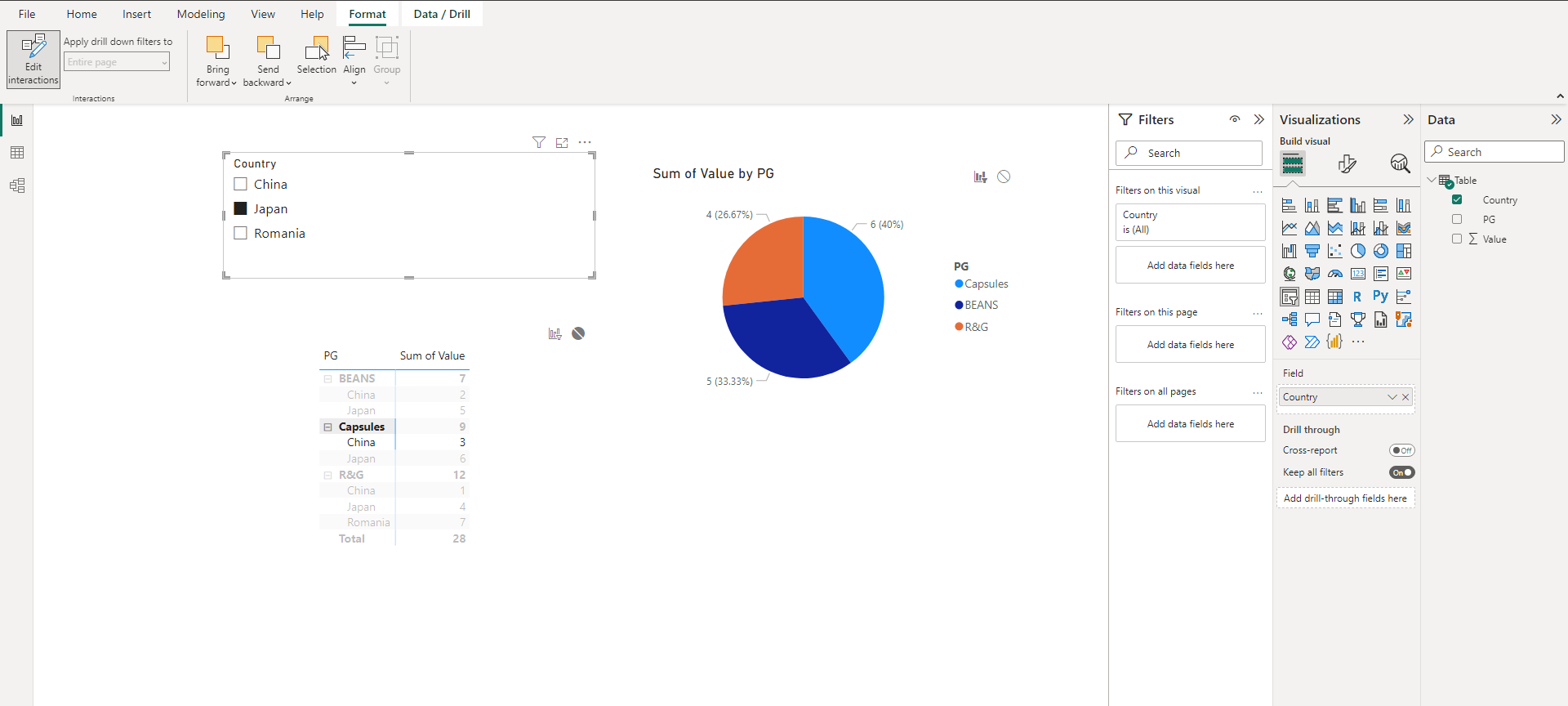Click the filter interaction icon above the pie chart
1568x706 pixels.
(x=980, y=176)
